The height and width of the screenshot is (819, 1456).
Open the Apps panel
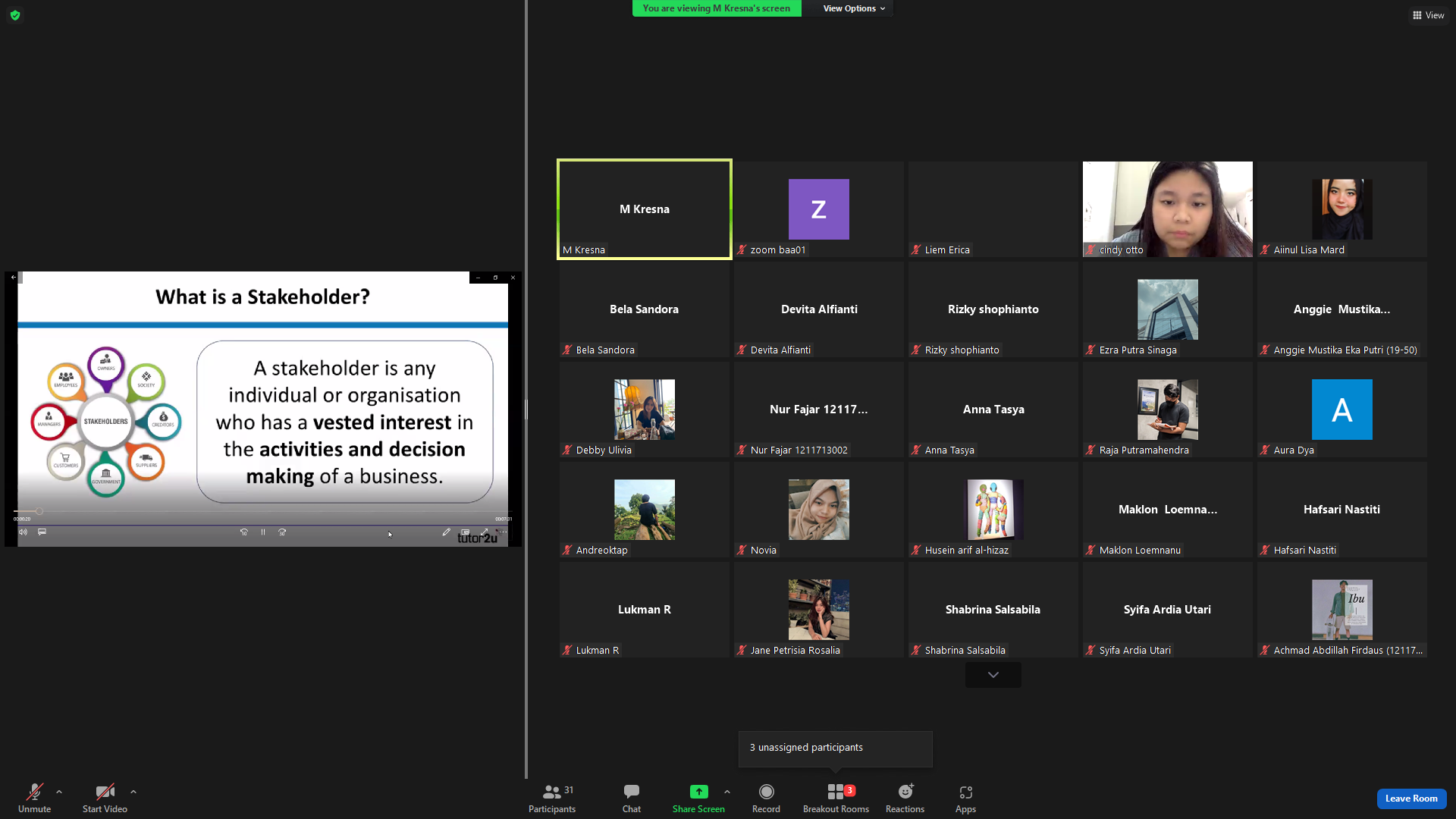(x=965, y=799)
